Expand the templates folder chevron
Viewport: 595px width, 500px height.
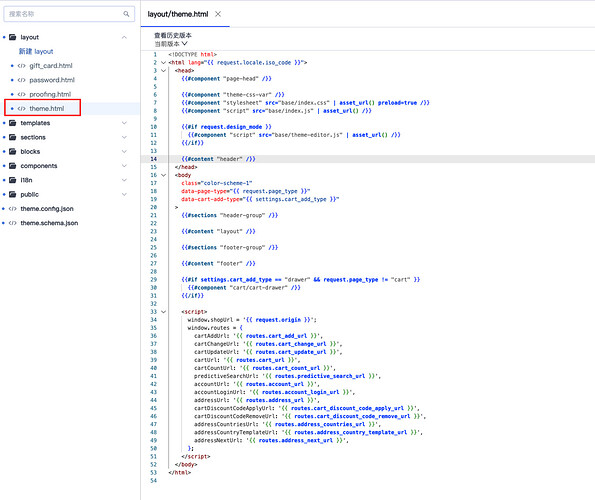[x=124, y=123]
